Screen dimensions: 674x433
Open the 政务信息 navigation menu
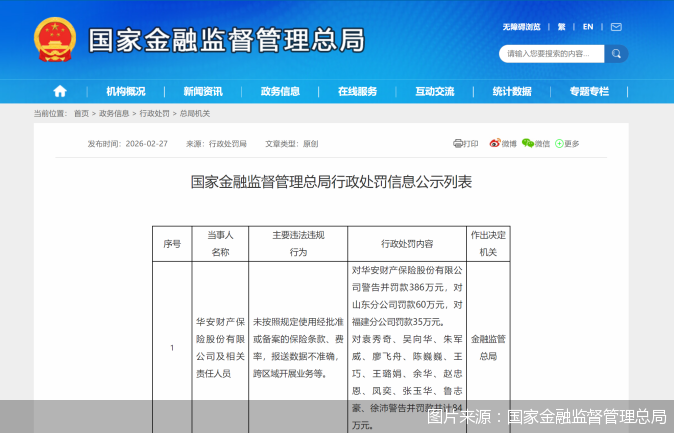[x=280, y=91]
